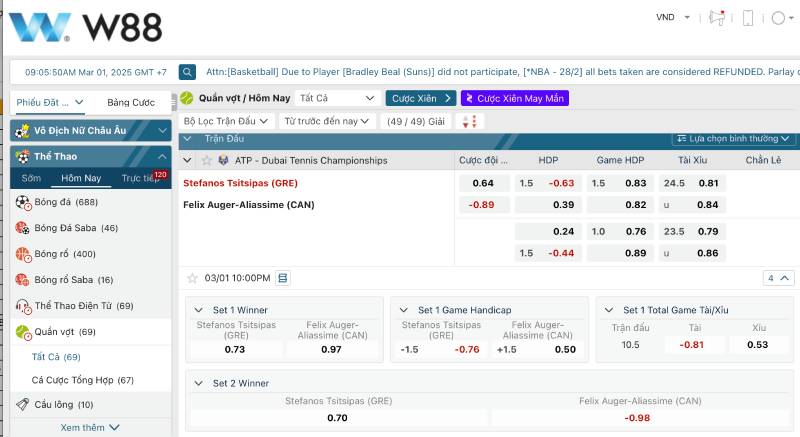Screen dimensions: 800x437
Task: Select Bóng rổ Saba (16)
Action: click(x=90, y=280)
